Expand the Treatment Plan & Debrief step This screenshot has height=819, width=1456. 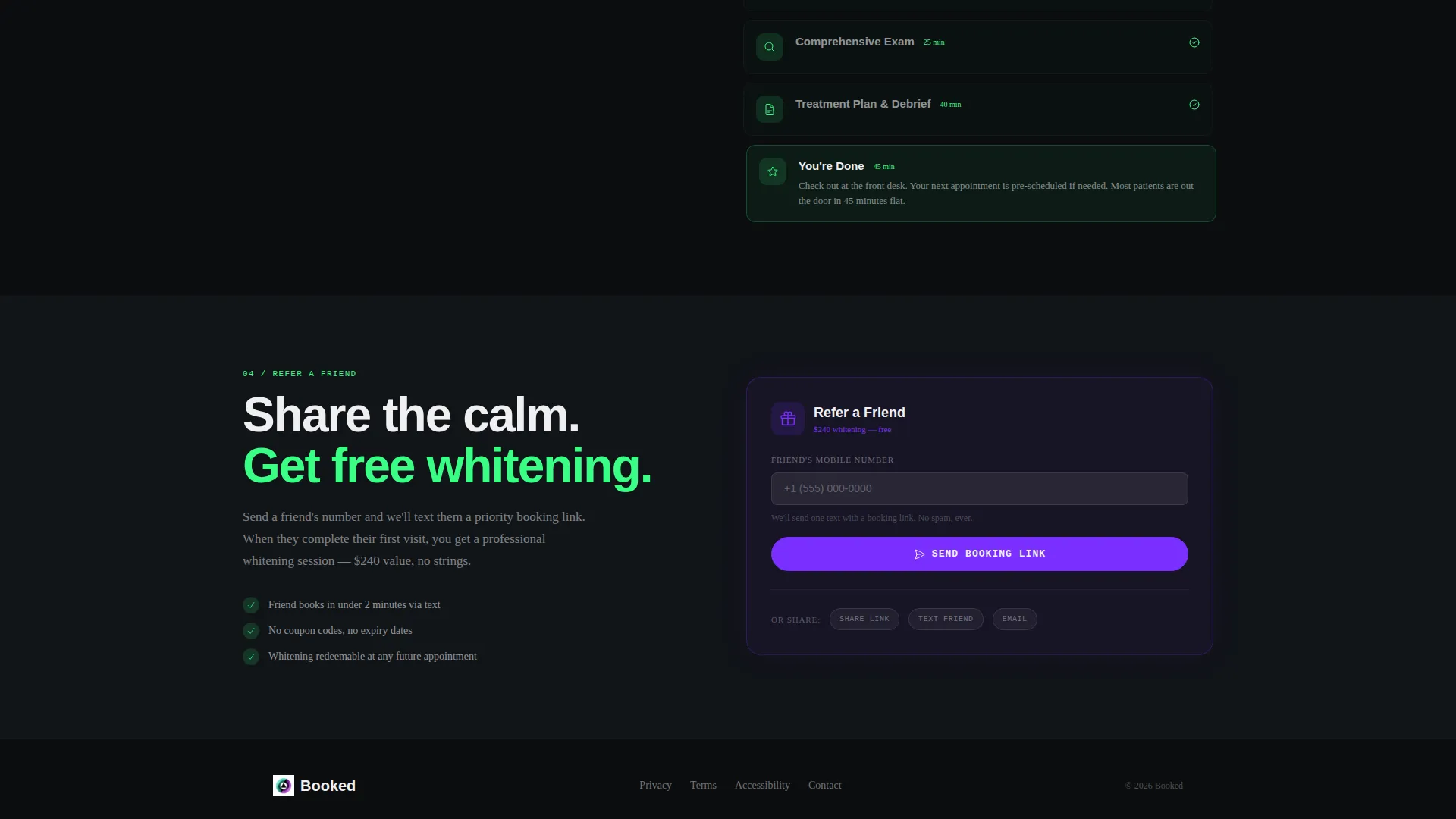(x=978, y=109)
